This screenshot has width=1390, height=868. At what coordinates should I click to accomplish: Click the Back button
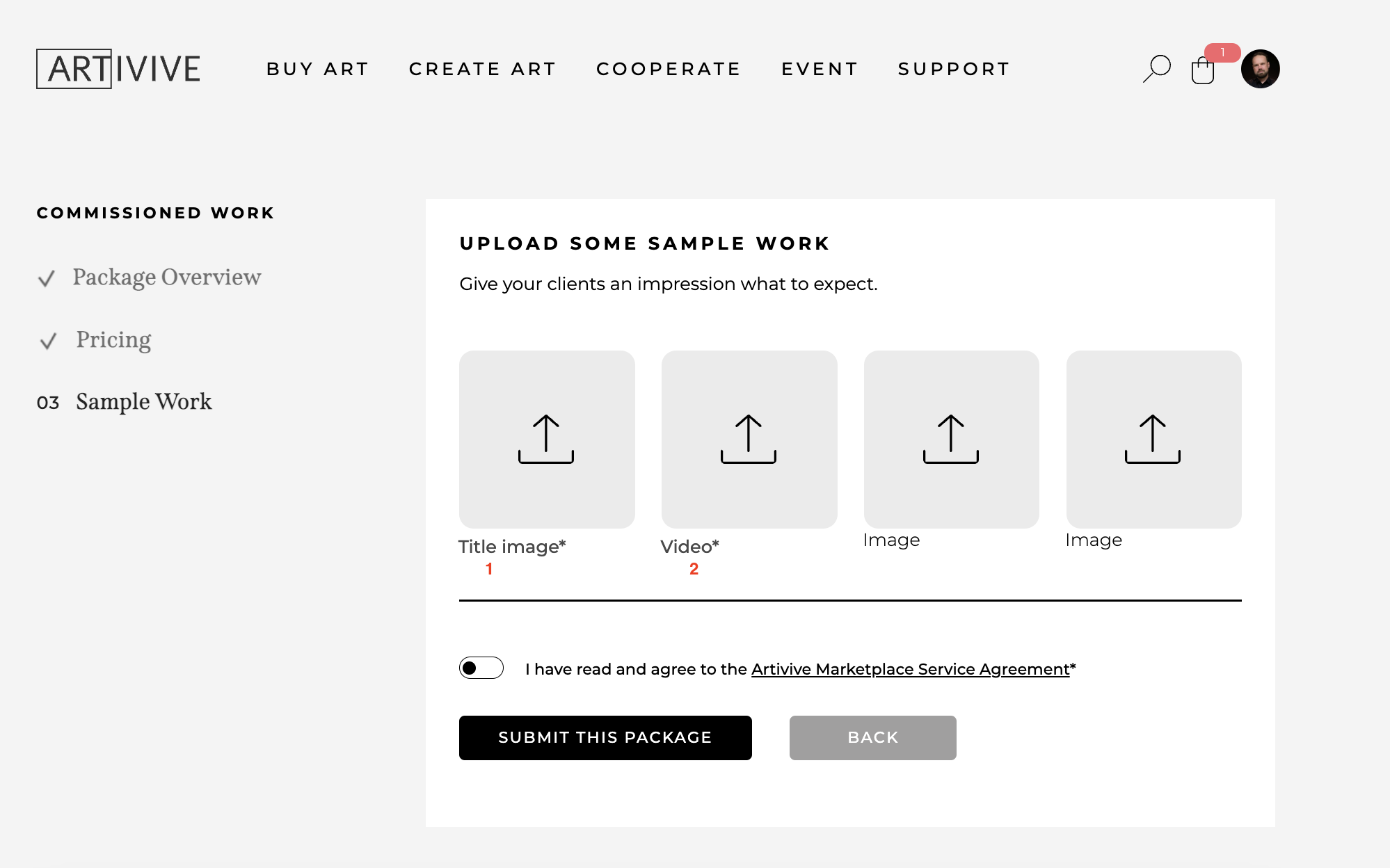click(872, 737)
